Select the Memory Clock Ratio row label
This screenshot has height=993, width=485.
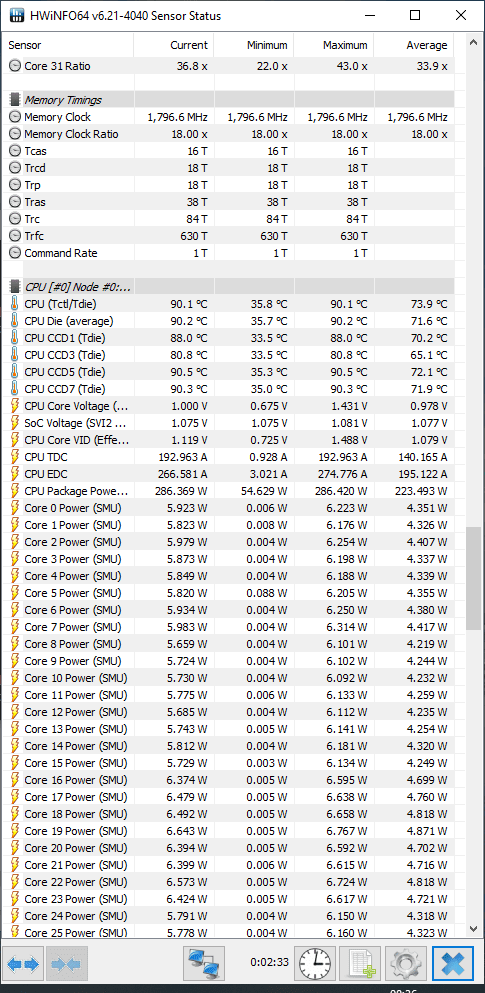tap(71, 134)
